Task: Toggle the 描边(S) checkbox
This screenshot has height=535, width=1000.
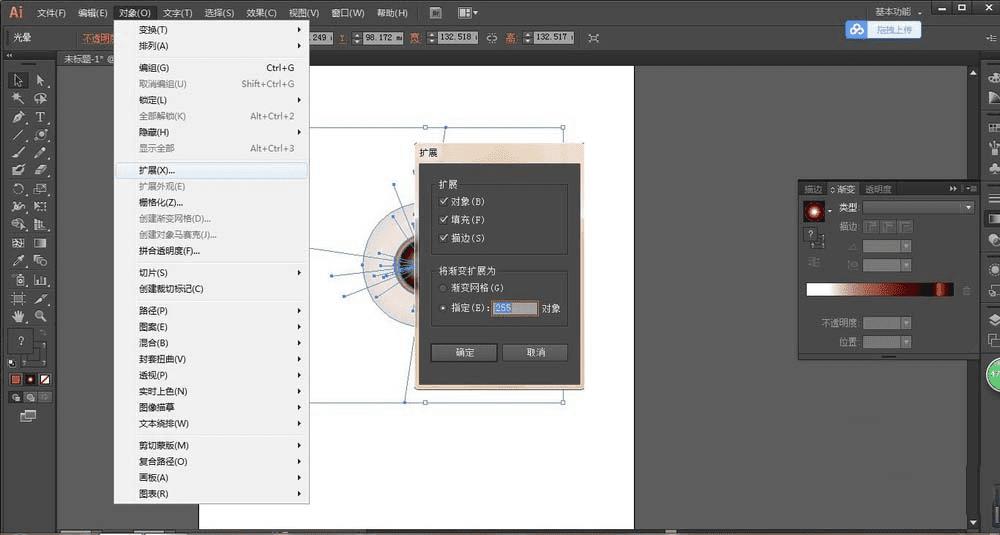Action: pyautogui.click(x=444, y=238)
